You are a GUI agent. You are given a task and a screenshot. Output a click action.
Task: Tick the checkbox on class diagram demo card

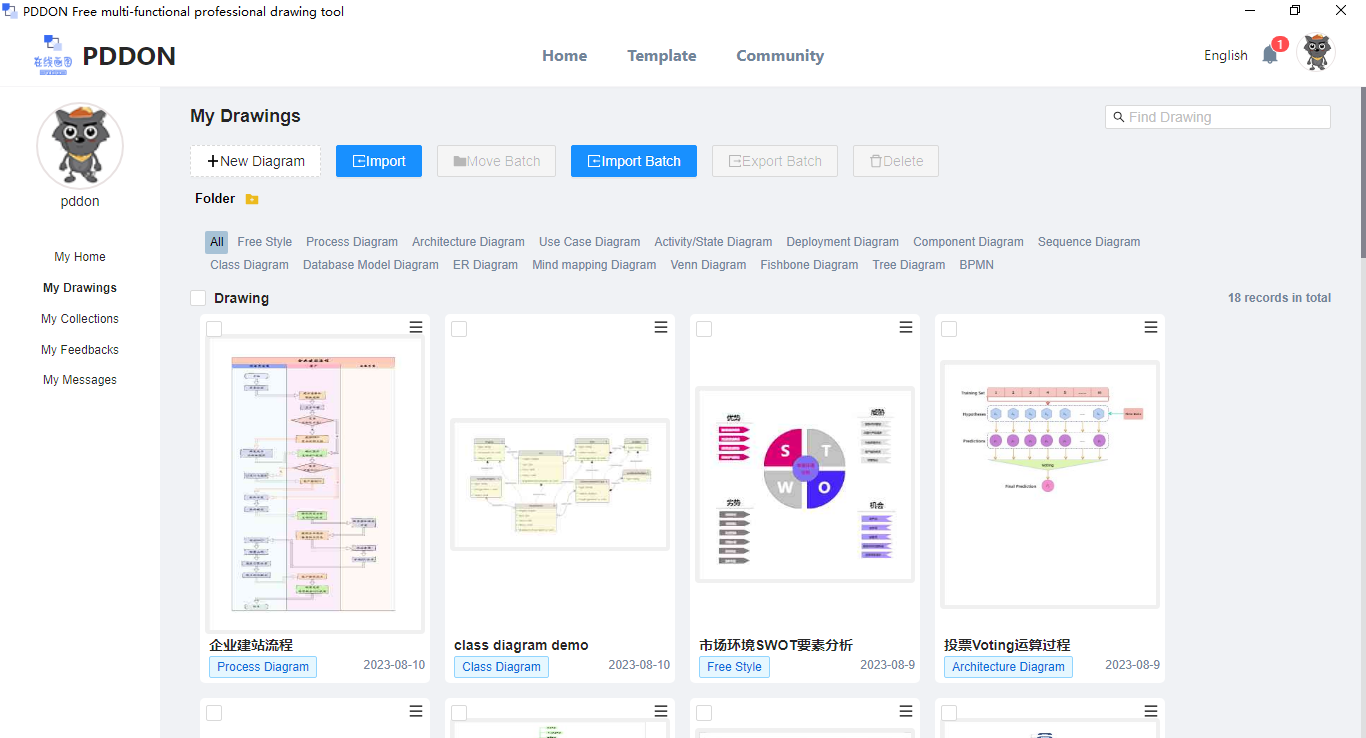[x=459, y=329]
